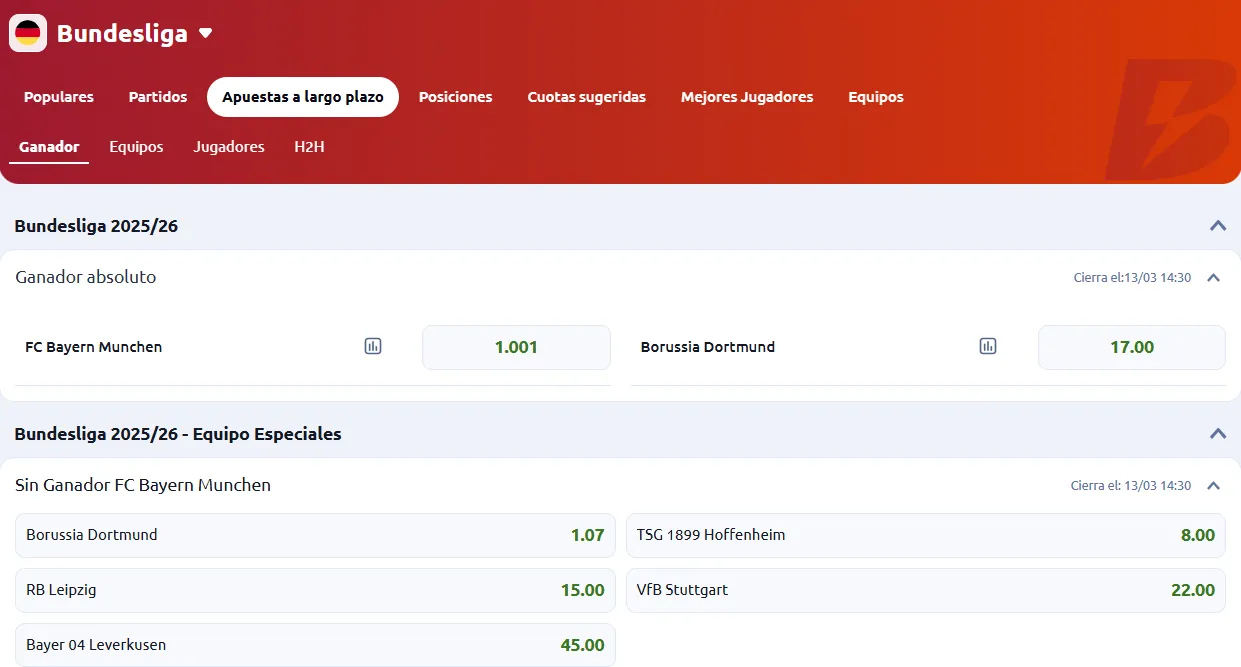Switch to the Posiciones tab
This screenshot has width=1241, height=667.
coord(455,97)
